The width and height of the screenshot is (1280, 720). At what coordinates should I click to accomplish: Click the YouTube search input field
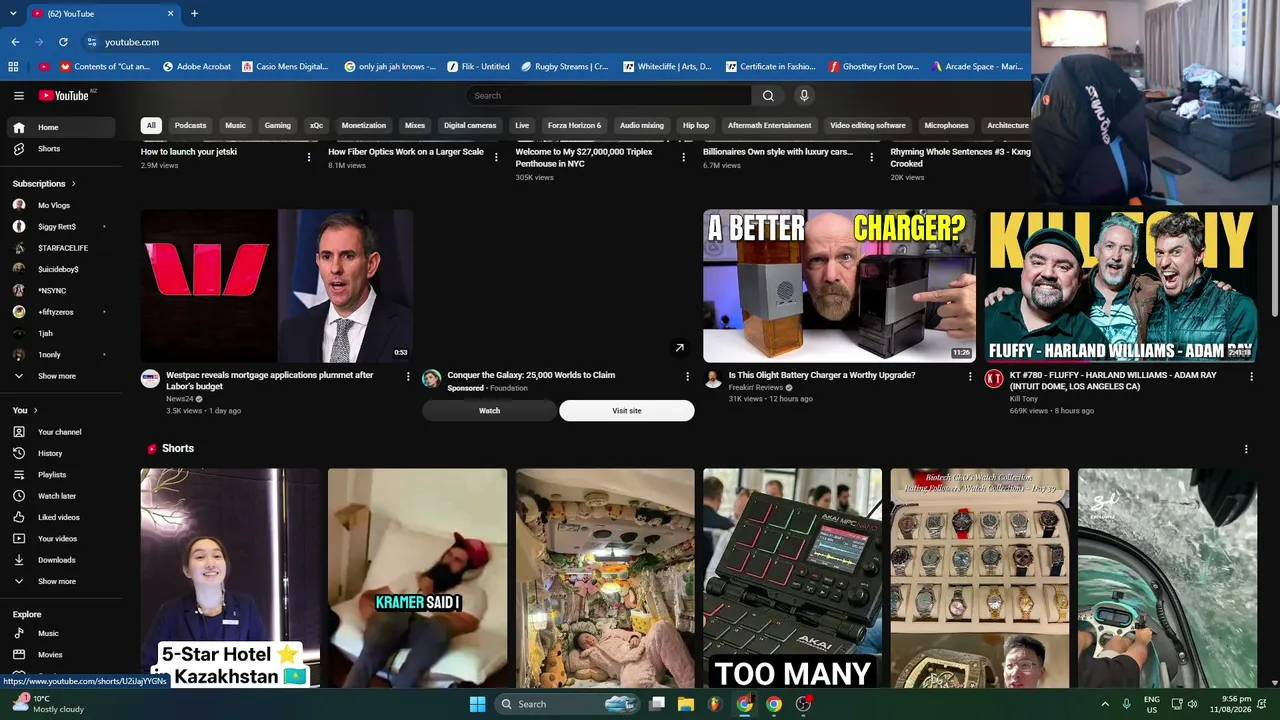(x=609, y=96)
